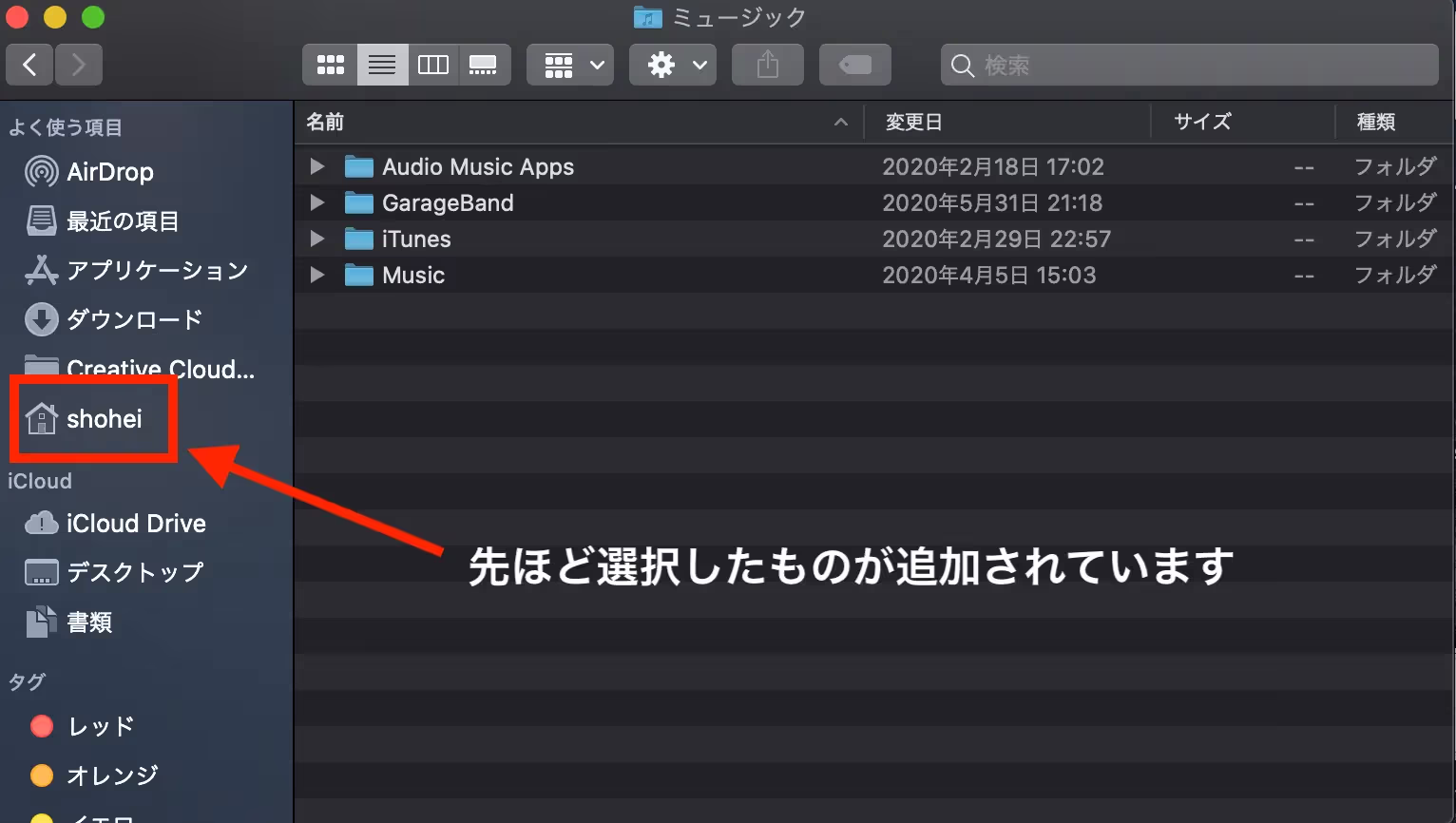Switch to list view
Viewport: 1456px width, 823px height.
(x=382, y=65)
